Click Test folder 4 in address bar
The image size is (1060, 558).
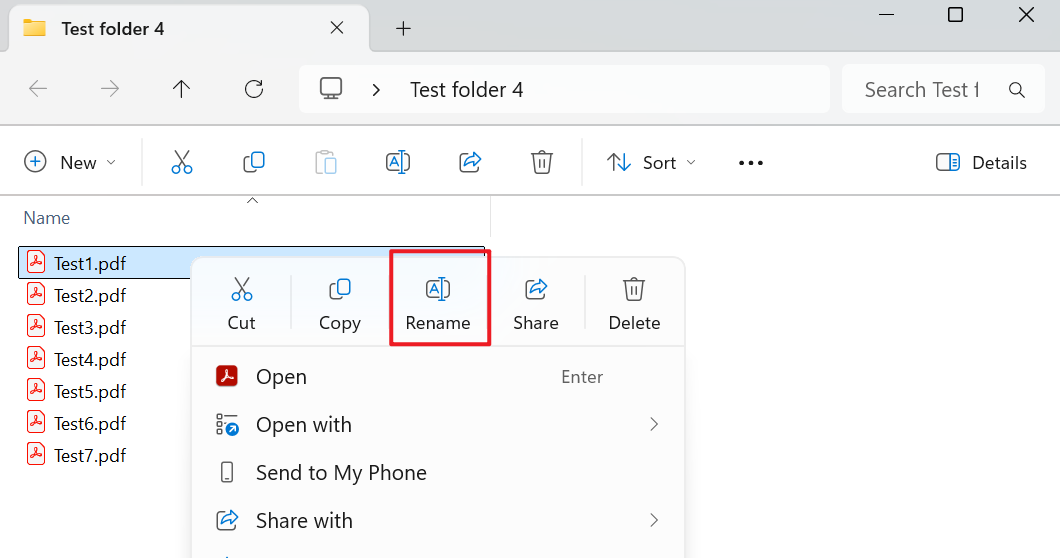pyautogui.click(x=466, y=90)
